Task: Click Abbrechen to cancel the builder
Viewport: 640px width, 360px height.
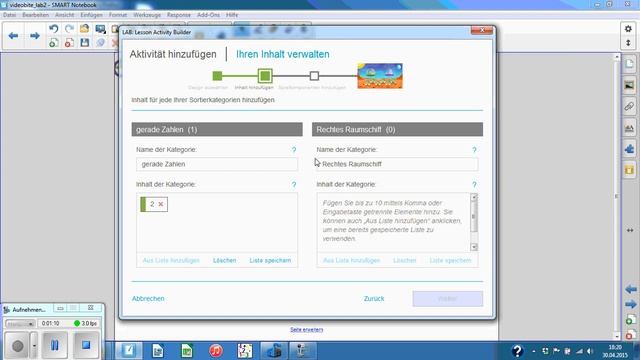Action: (148, 299)
